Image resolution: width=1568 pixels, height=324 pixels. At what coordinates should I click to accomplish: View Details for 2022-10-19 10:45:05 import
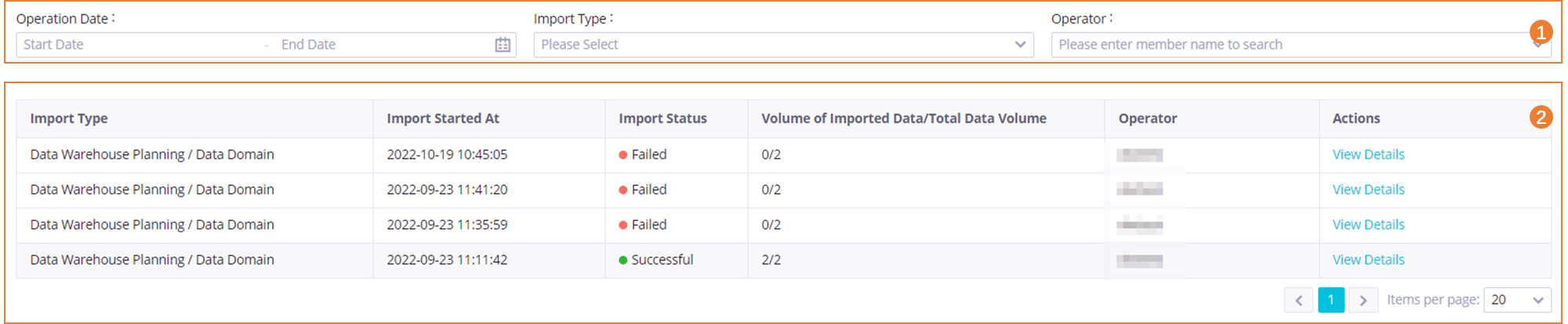(x=1368, y=155)
